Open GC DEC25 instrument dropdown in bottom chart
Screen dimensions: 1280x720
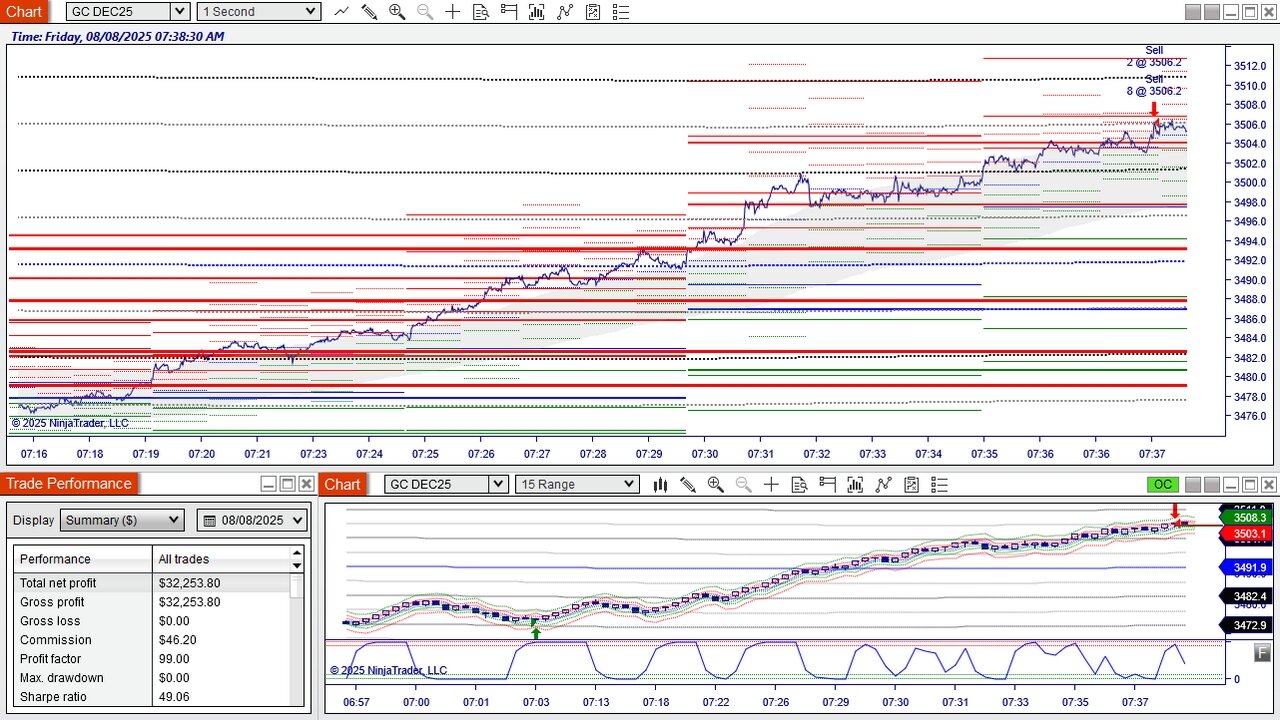pos(446,484)
